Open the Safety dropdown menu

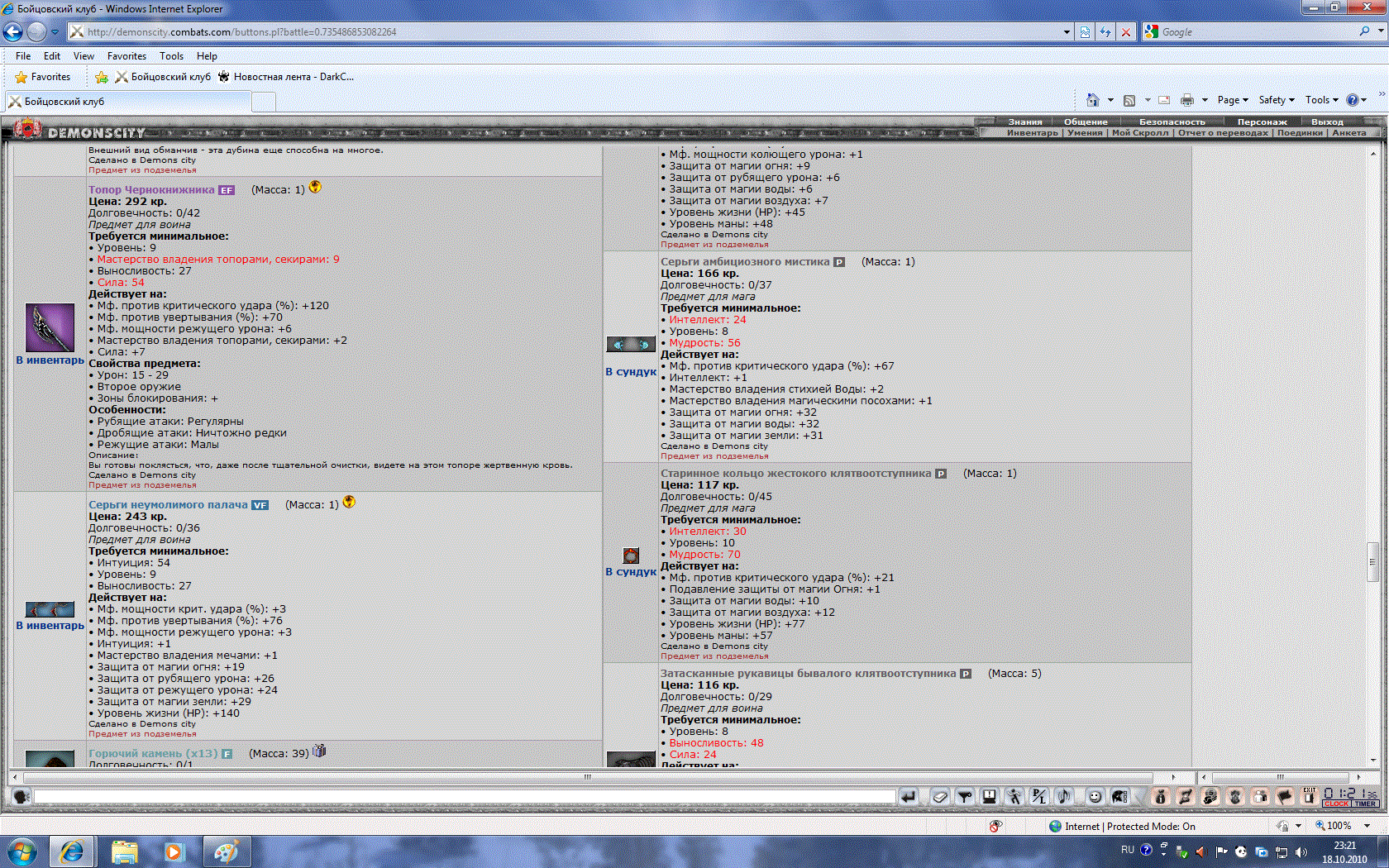pos(1277,100)
